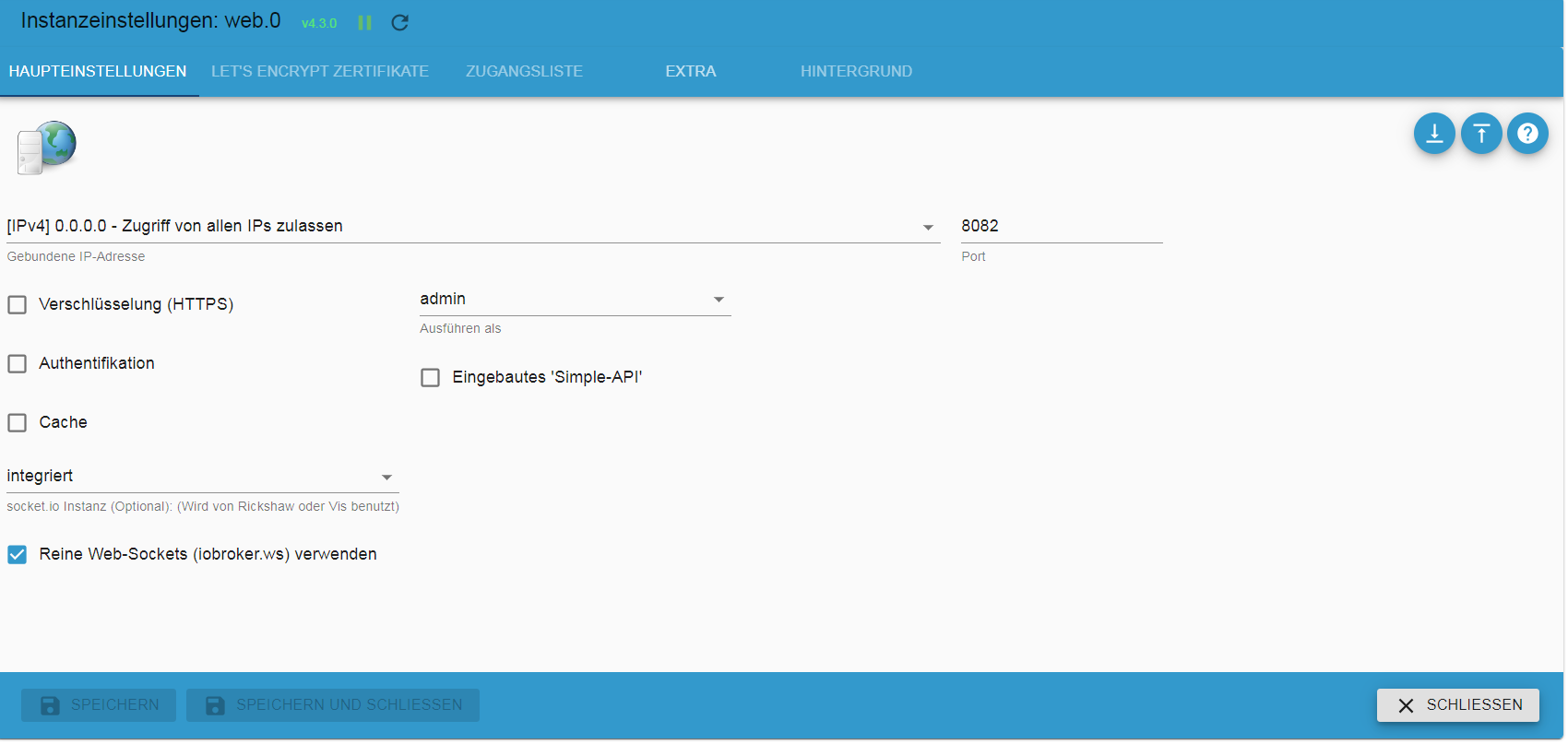Click the Speichern button
This screenshot has width=1568, height=744.
[99, 705]
